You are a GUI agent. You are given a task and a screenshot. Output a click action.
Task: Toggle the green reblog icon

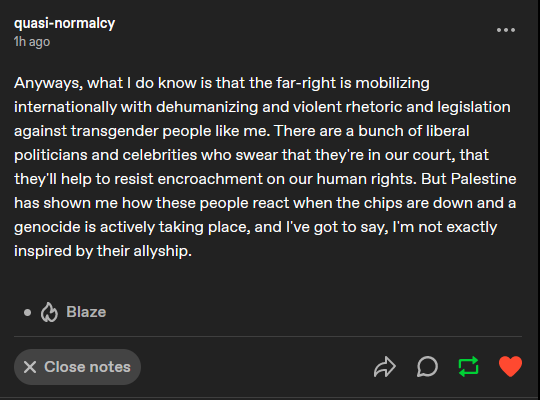469,366
